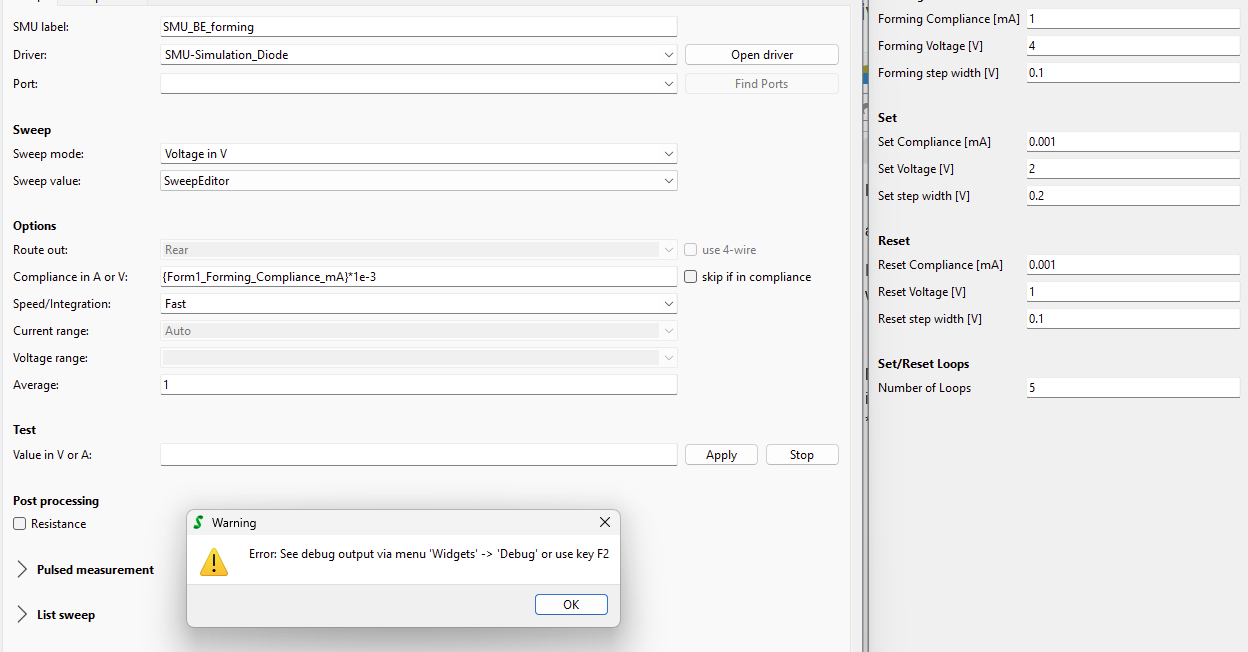Open the Sweep value dropdown
1248x652 pixels.
(668, 181)
